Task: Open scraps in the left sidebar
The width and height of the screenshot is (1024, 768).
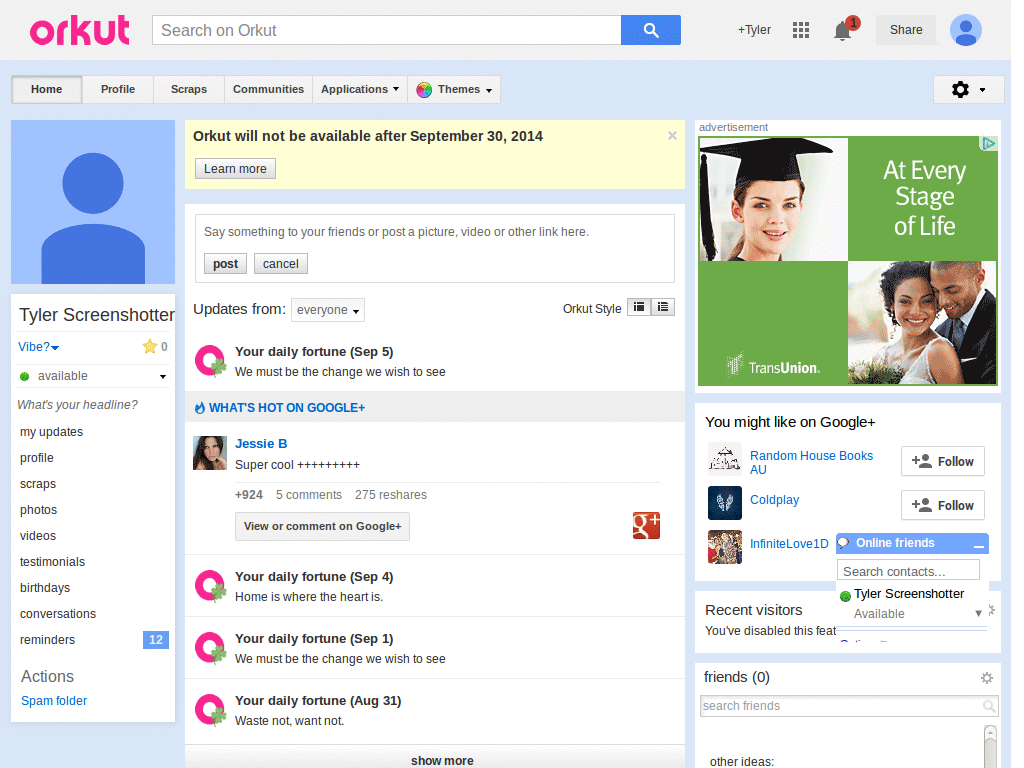Action: (x=38, y=484)
